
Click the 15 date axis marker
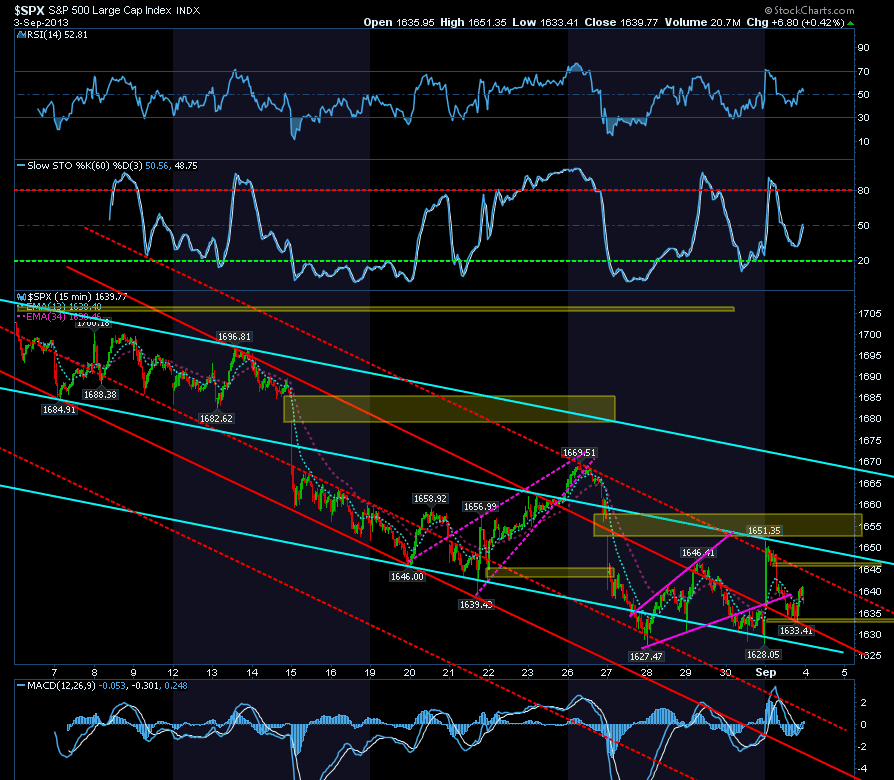pyautogui.click(x=291, y=673)
